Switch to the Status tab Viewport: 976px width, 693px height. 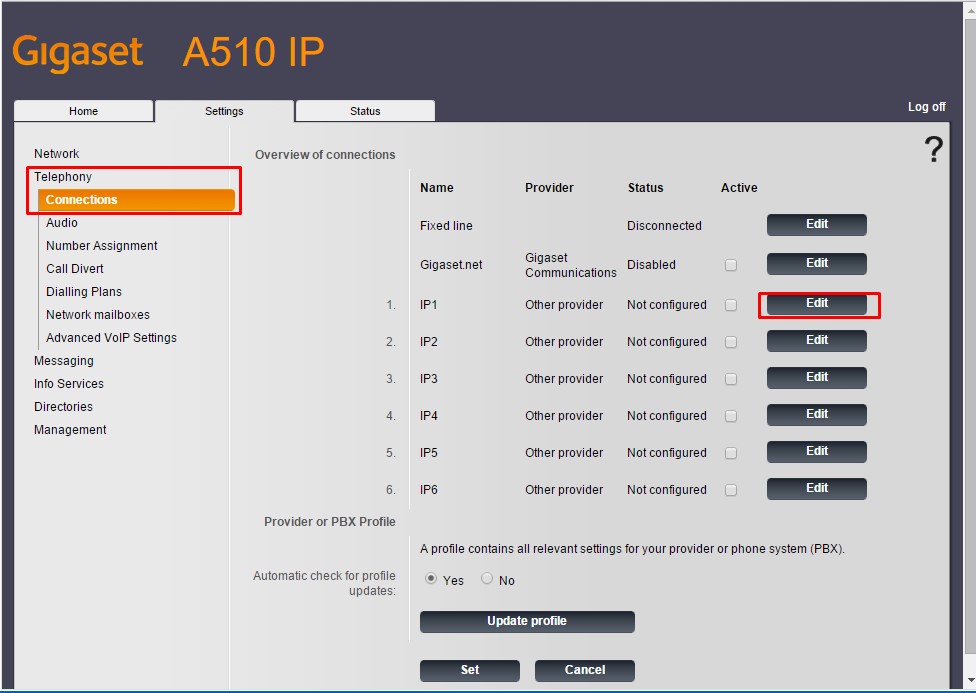pos(365,111)
